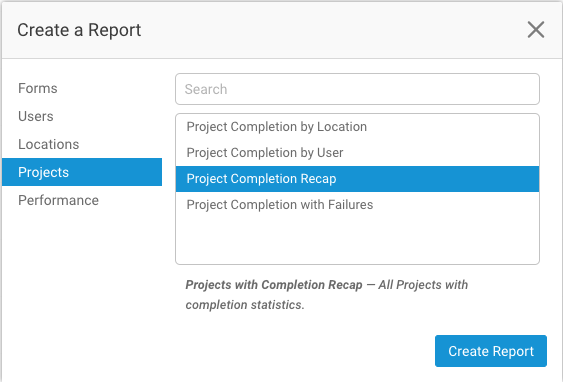
Task: Click the Create a Report title
Action: click(x=79, y=30)
